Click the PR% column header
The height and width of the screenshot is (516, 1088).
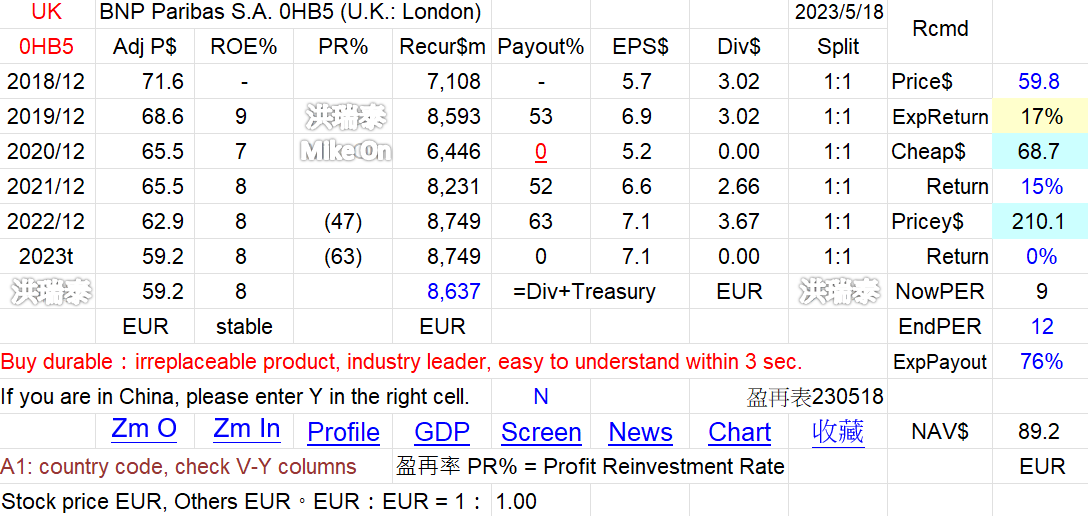click(x=343, y=46)
